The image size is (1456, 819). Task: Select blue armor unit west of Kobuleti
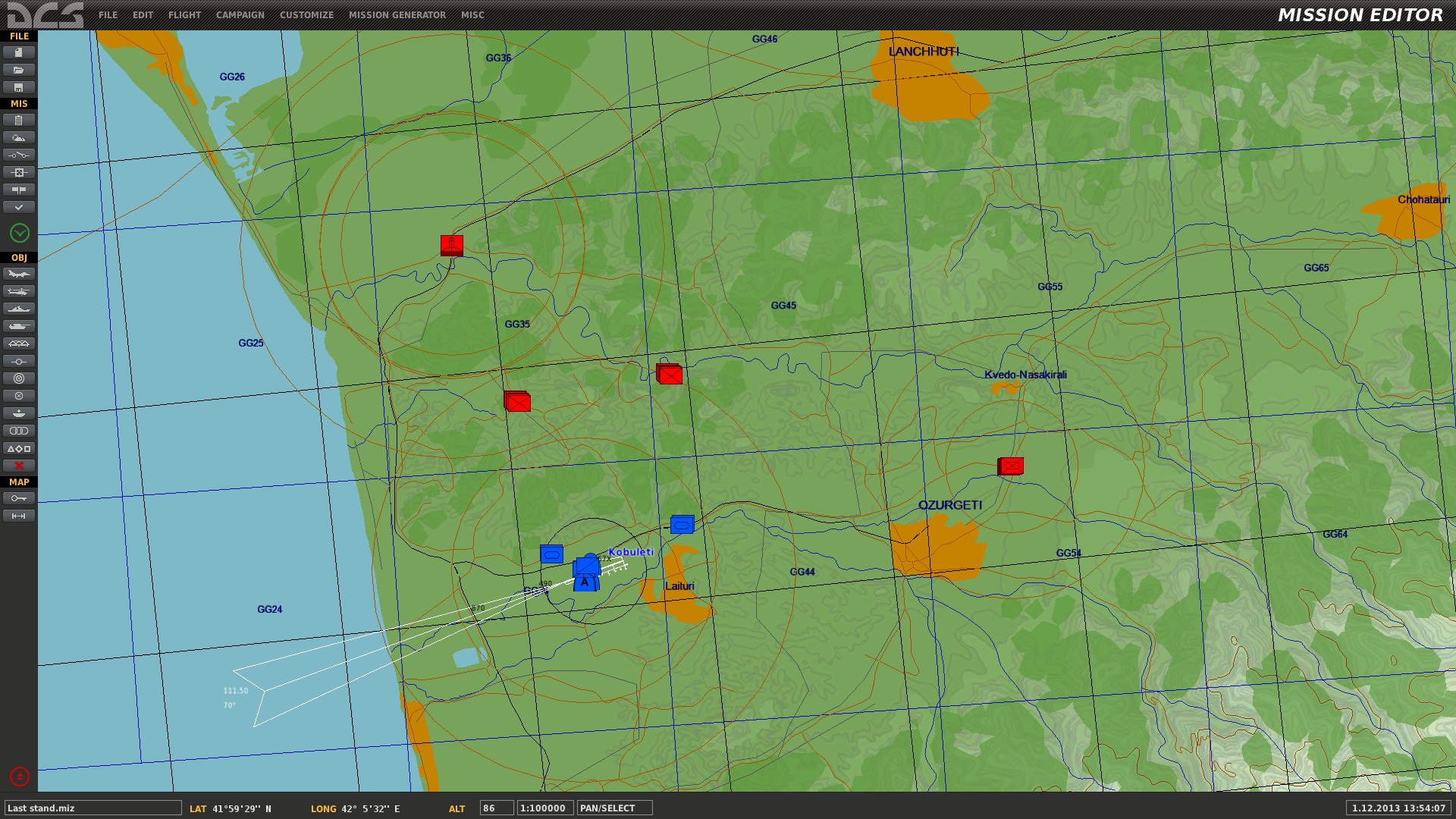pyautogui.click(x=551, y=554)
